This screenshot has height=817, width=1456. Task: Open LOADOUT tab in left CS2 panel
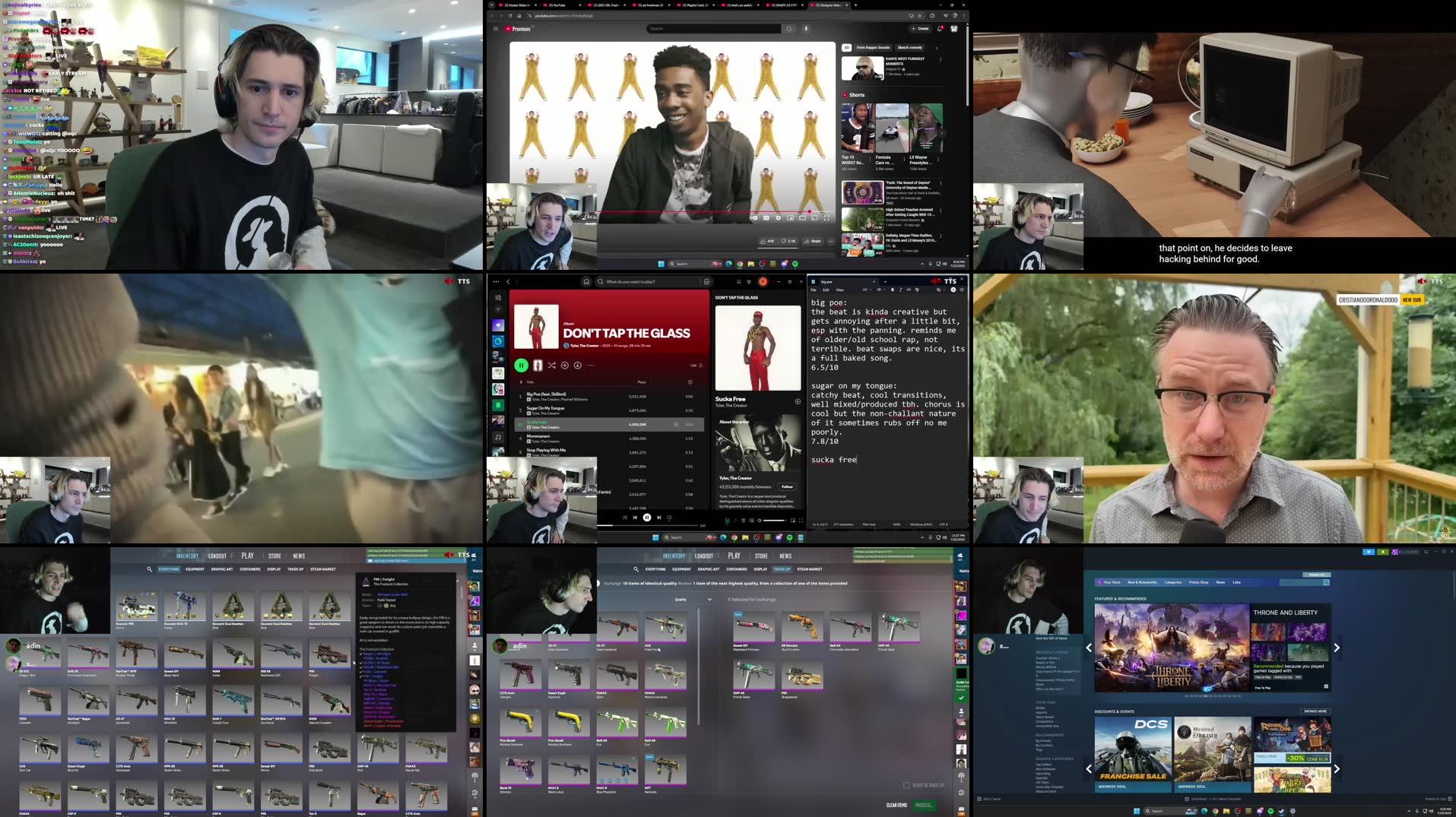[217, 556]
